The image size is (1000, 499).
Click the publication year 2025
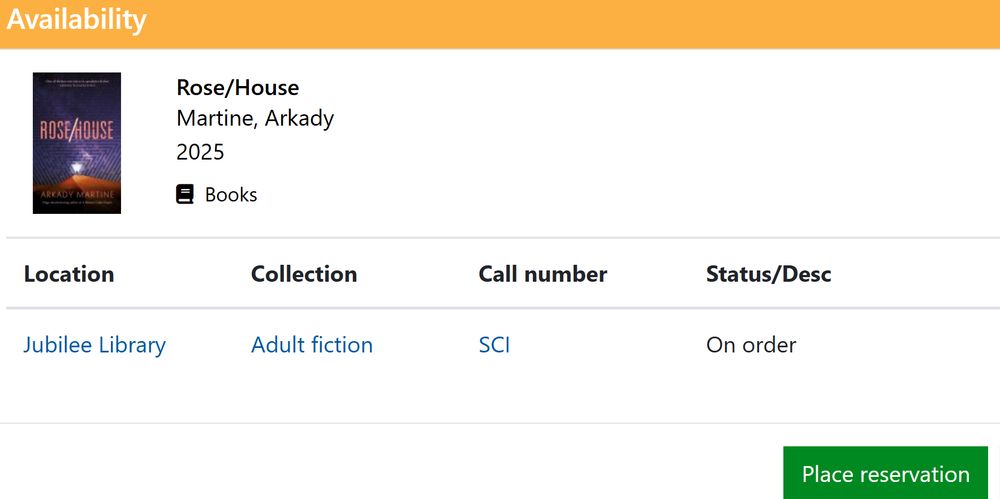pos(200,152)
